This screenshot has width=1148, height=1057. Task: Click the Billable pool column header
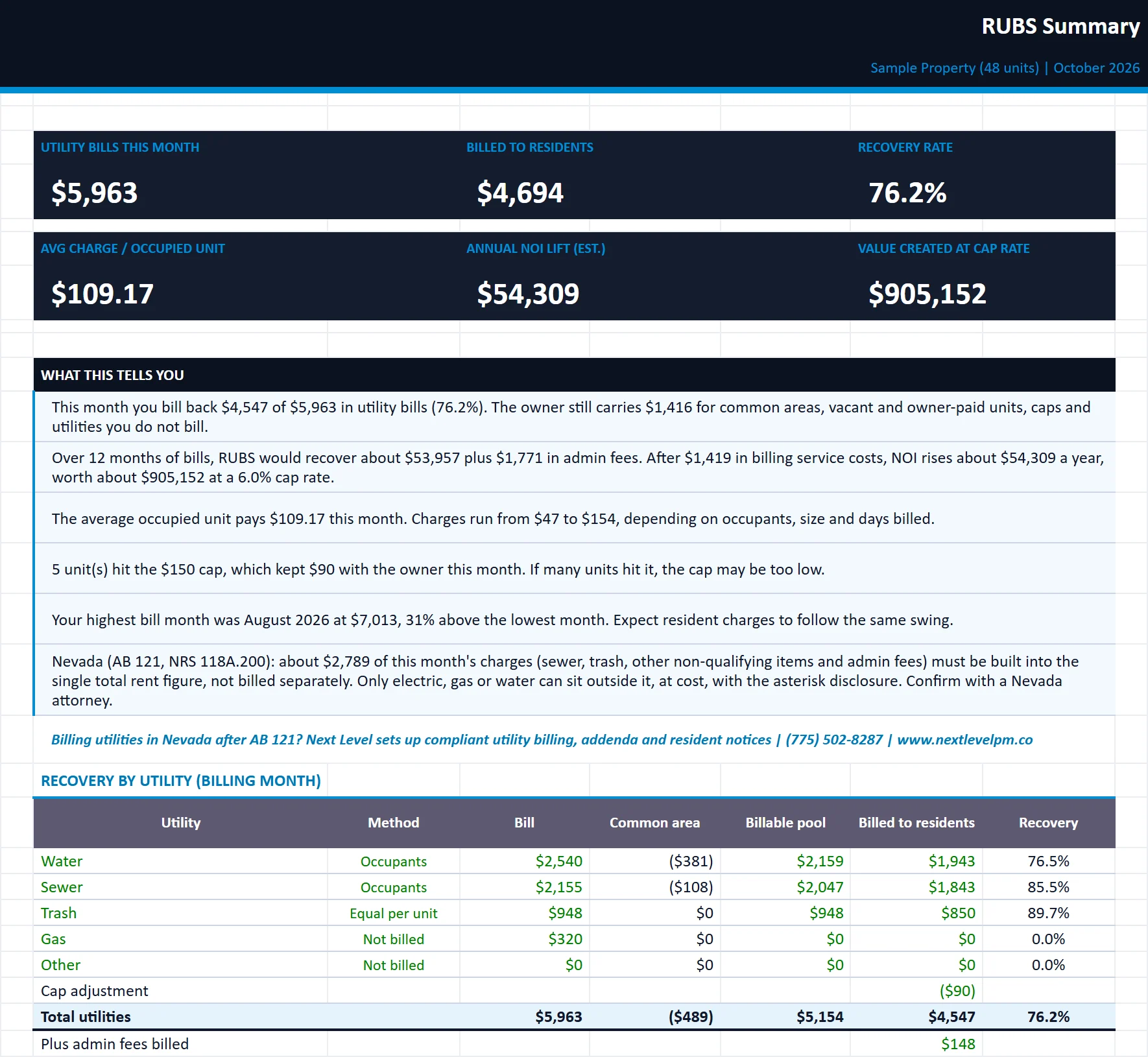[785, 822]
